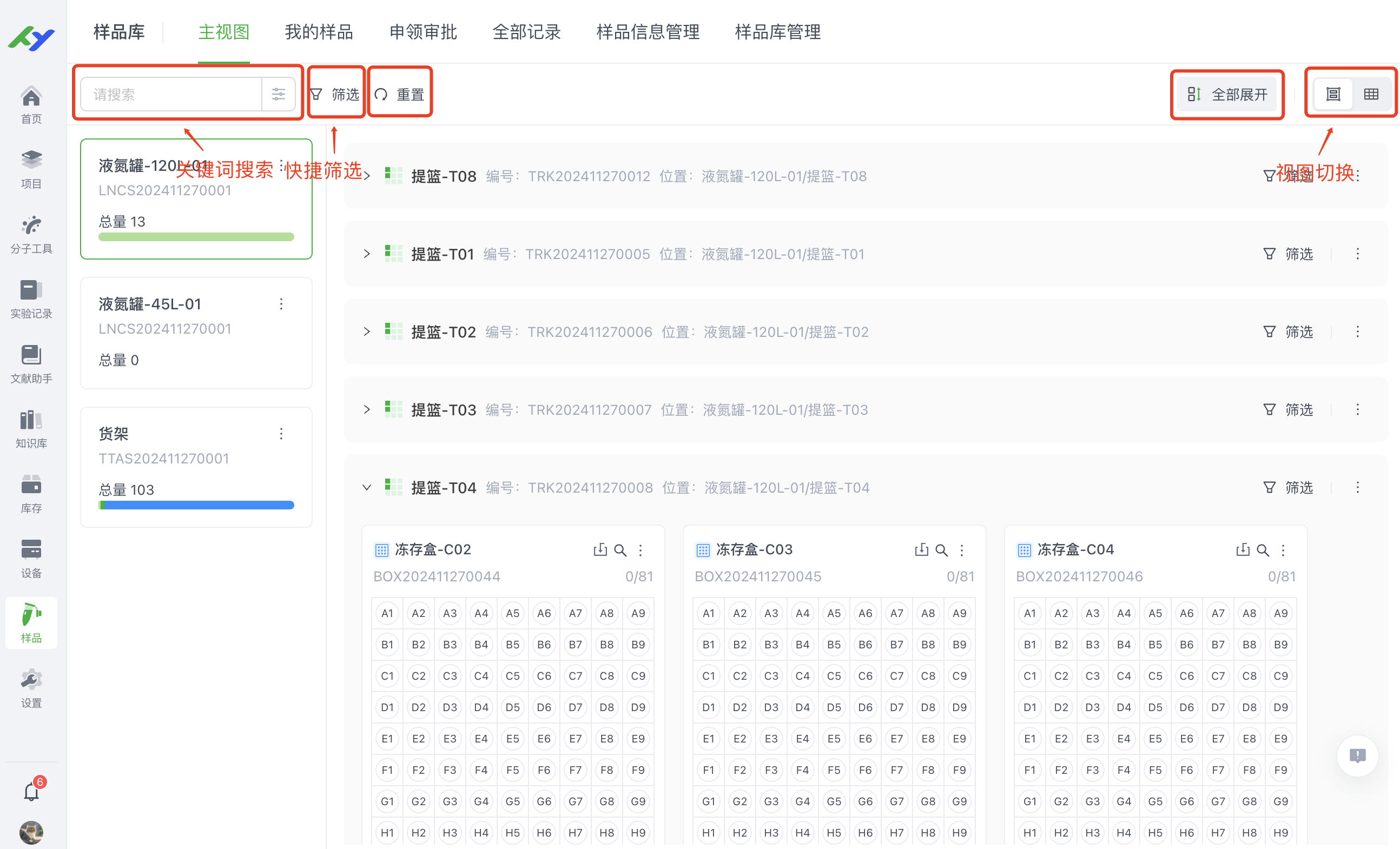
Task: Click the 请搜索 search input field
Action: tap(170, 94)
